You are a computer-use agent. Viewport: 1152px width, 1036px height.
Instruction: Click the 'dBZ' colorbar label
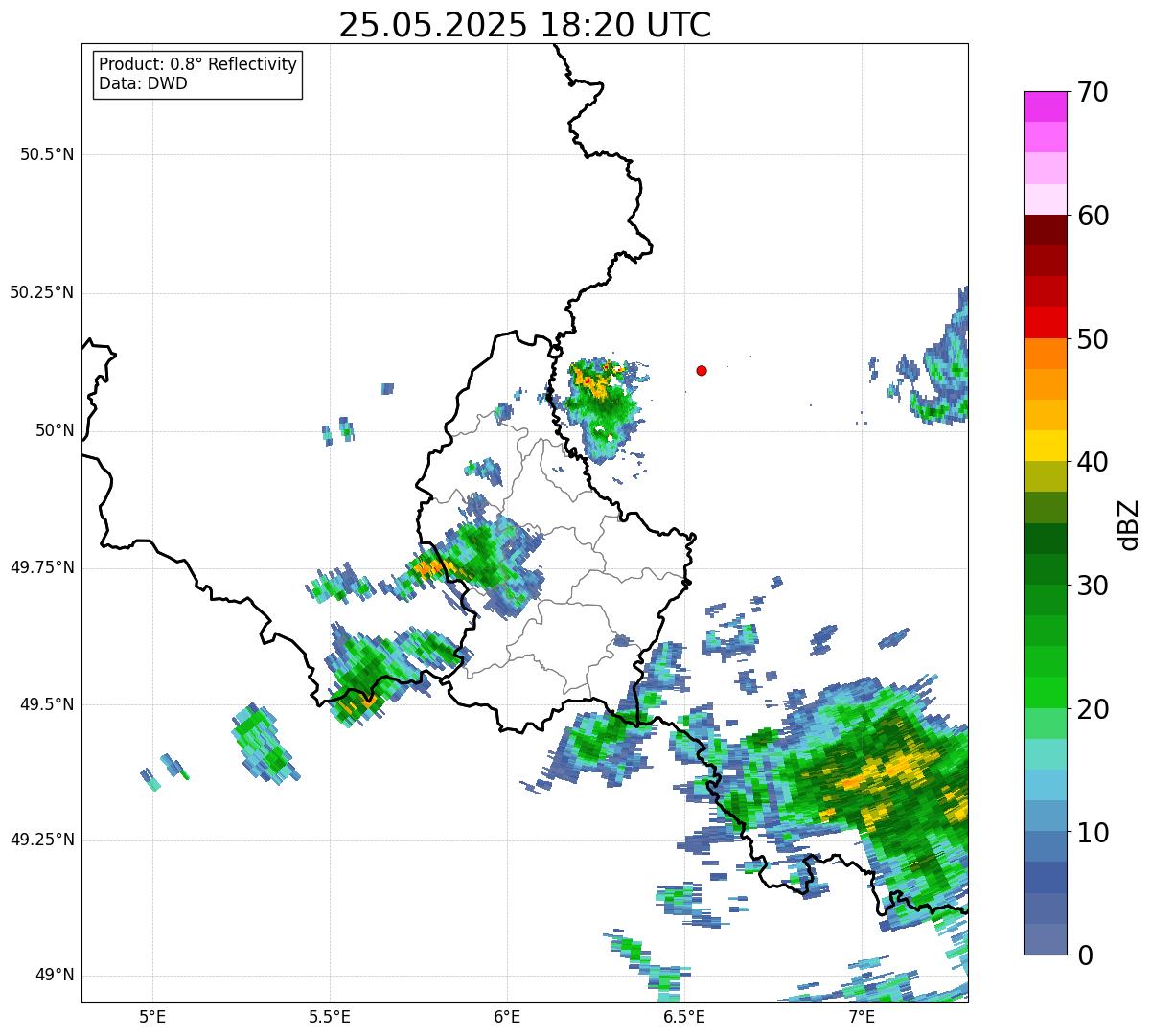[x=1129, y=524]
